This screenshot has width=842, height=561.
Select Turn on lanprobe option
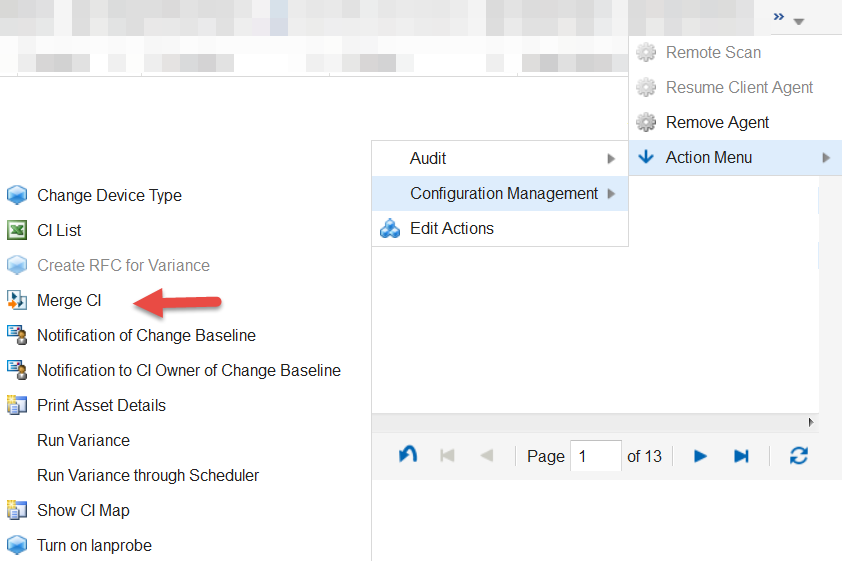[x=94, y=545]
